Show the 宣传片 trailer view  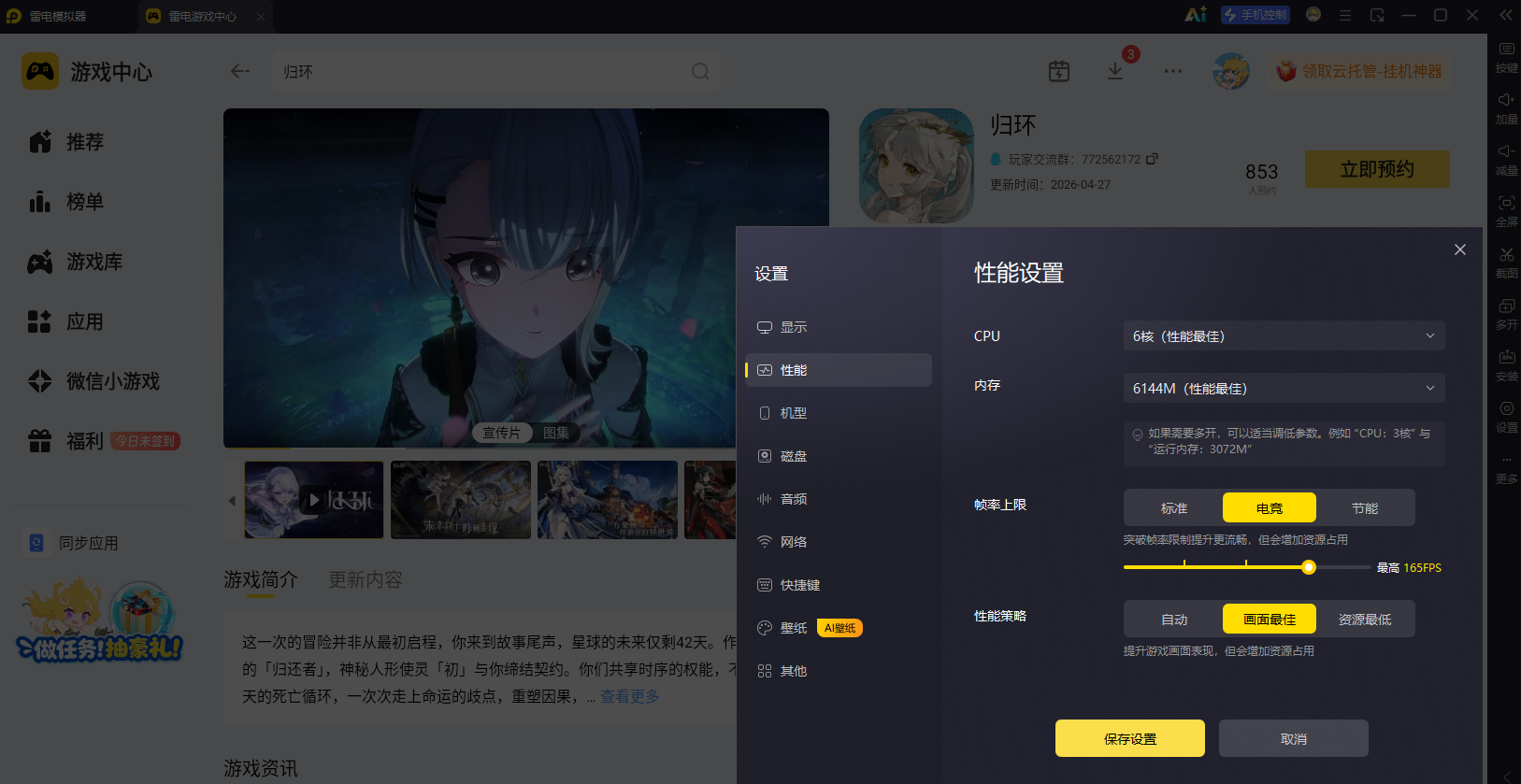coord(501,433)
